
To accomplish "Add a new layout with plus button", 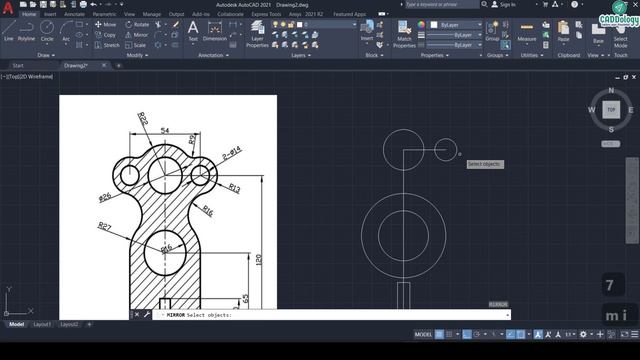I will click(89, 324).
